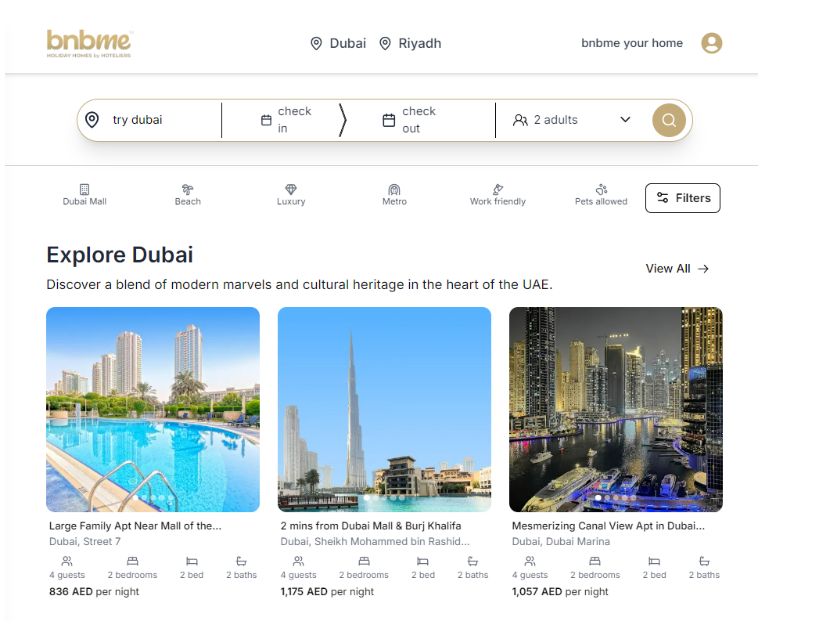Screen dimensions: 817x638
Task: Open Large Family Apt pool photo
Action: (153, 409)
